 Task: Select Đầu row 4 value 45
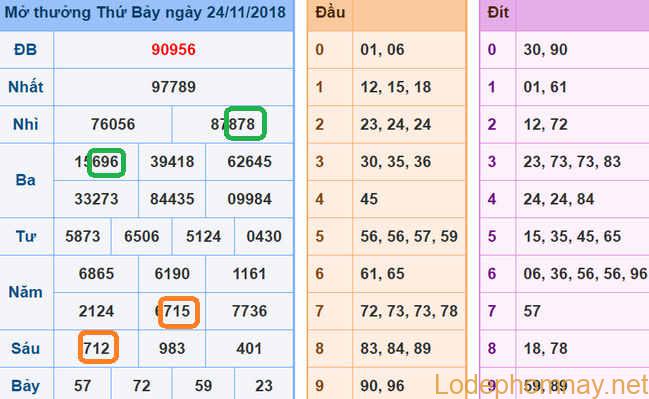point(369,199)
